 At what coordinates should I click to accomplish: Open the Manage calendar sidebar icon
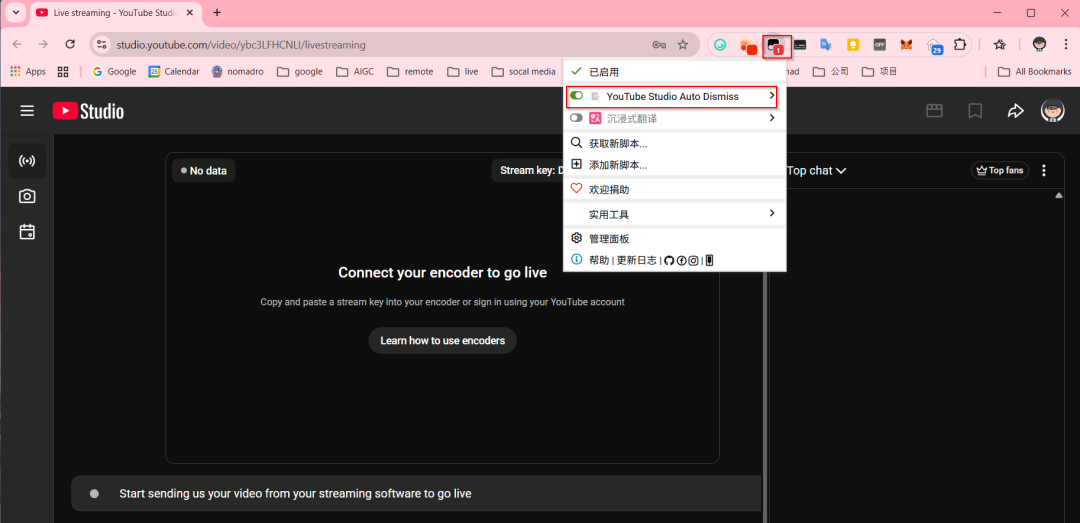(x=27, y=232)
